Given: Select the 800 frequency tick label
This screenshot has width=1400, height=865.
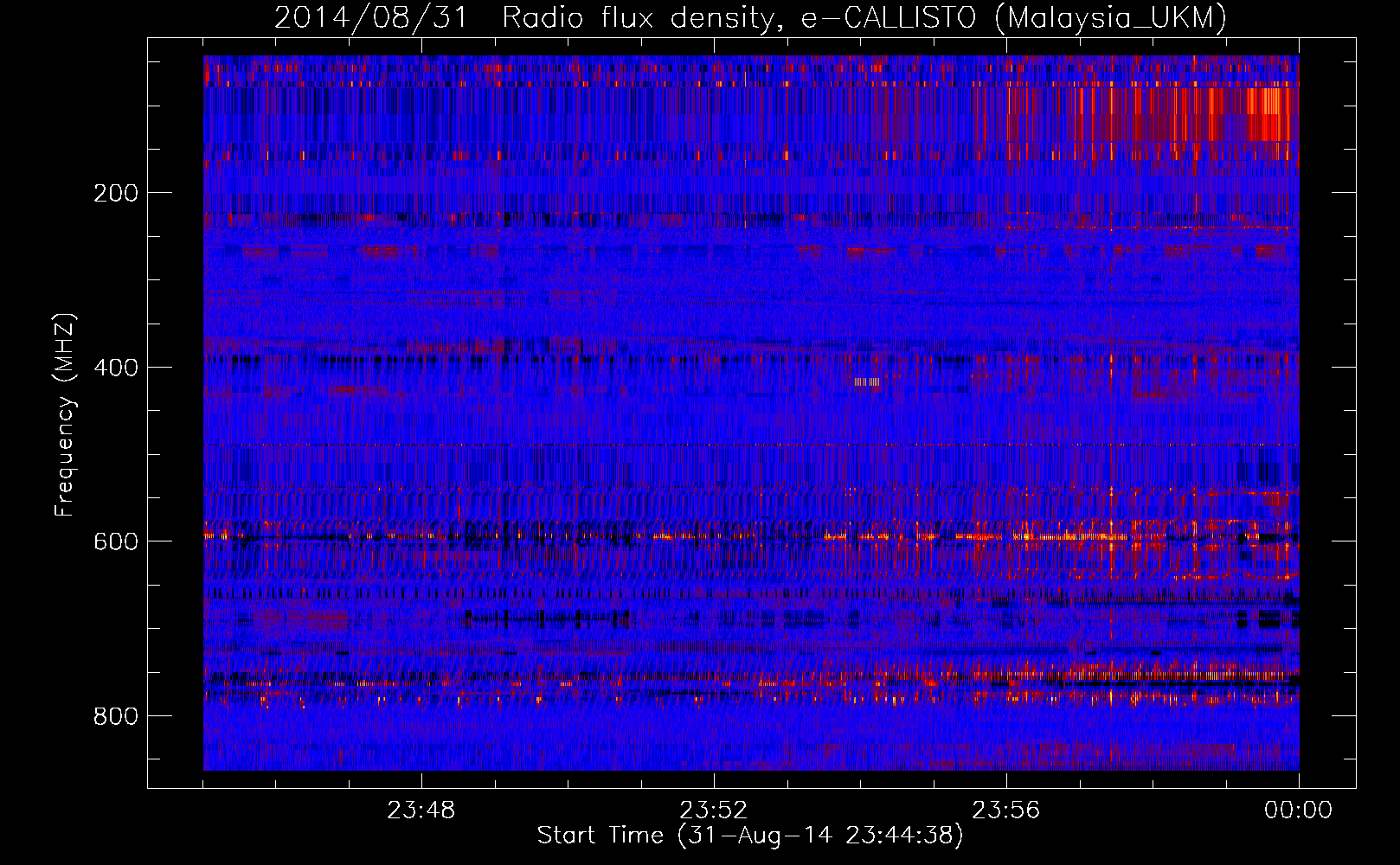Looking at the screenshot, I should coord(116,716).
